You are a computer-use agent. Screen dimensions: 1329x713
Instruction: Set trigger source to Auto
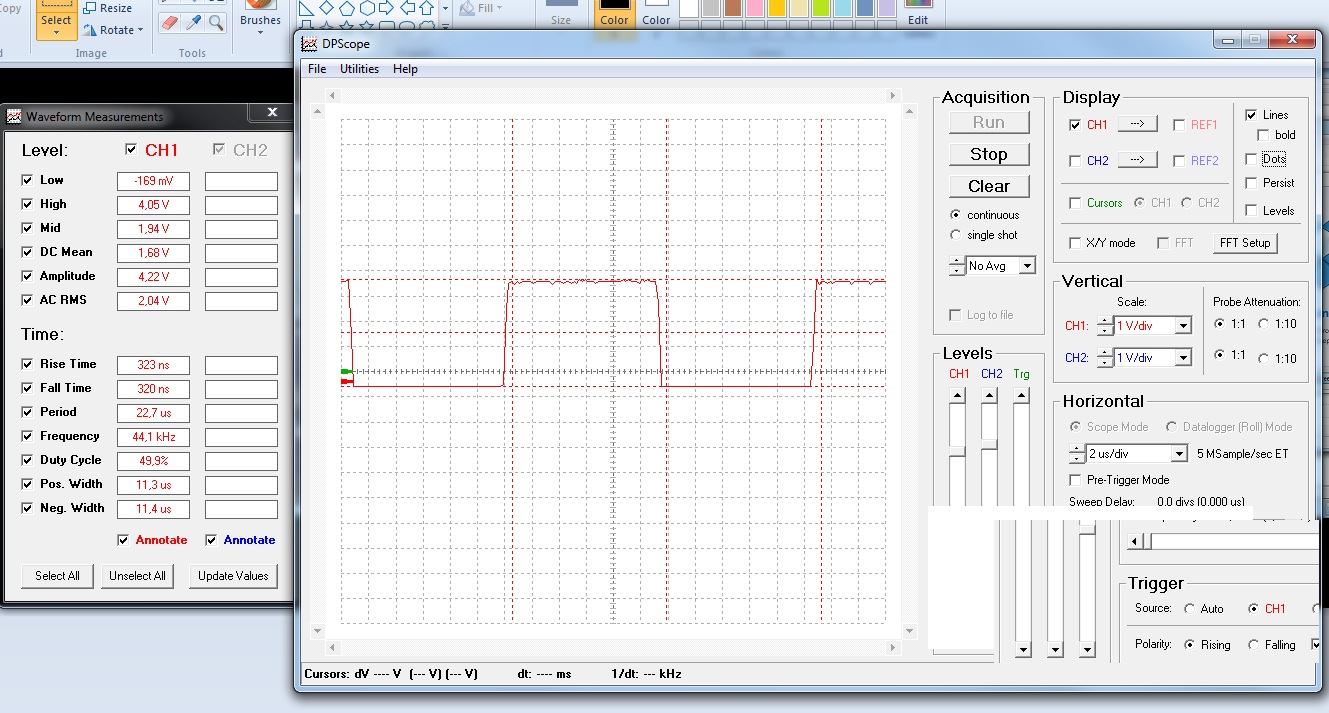point(1190,608)
